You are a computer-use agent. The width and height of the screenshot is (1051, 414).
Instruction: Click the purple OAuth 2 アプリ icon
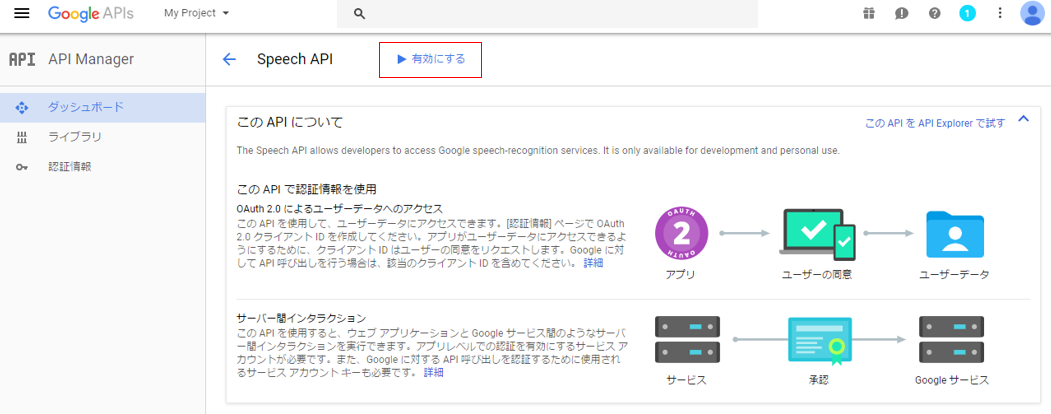(x=681, y=234)
